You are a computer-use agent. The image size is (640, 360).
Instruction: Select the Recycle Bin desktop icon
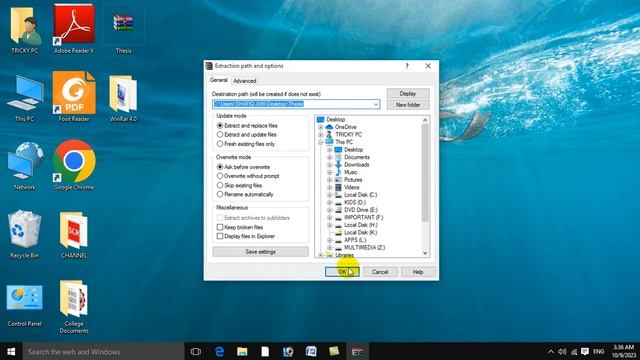point(24,234)
